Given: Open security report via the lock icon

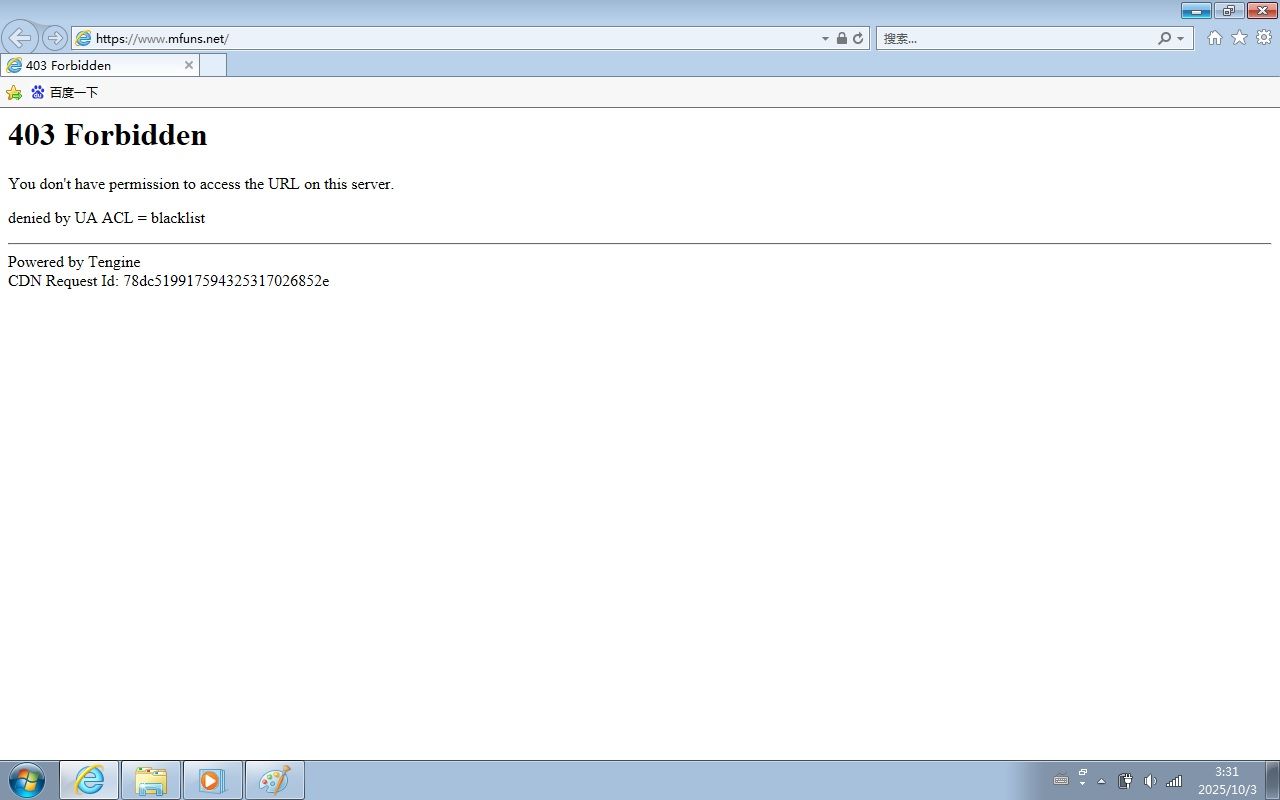Looking at the screenshot, I should click(x=841, y=38).
